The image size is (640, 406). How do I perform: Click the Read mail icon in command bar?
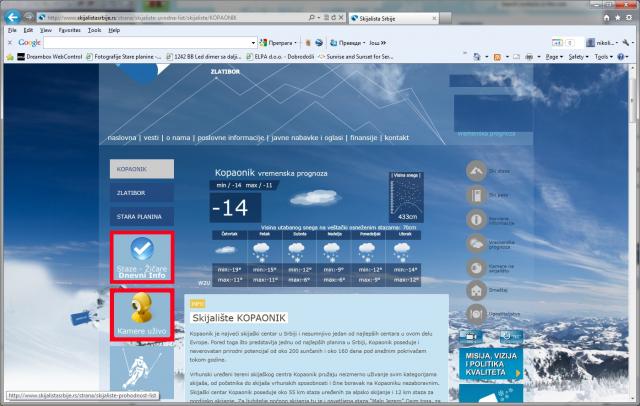click(516, 57)
